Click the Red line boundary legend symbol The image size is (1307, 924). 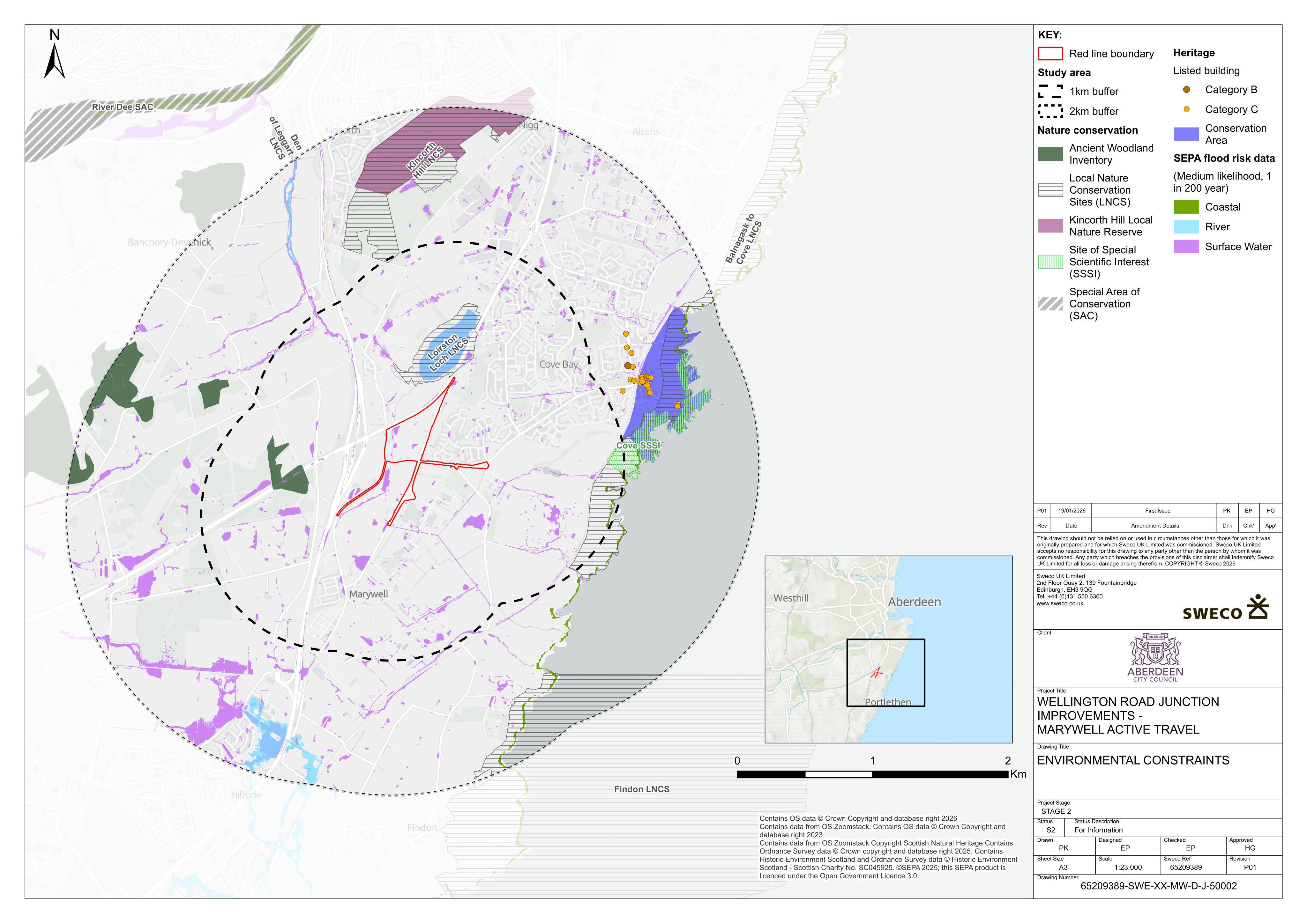1050,54
